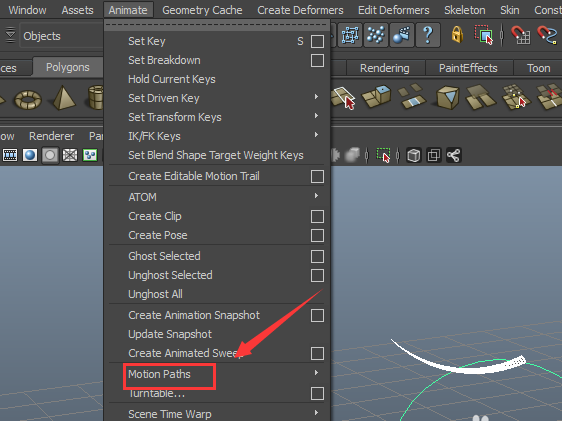The width and height of the screenshot is (562, 421).
Task: Click the cube xray viewport icon
Action: [x=414, y=155]
